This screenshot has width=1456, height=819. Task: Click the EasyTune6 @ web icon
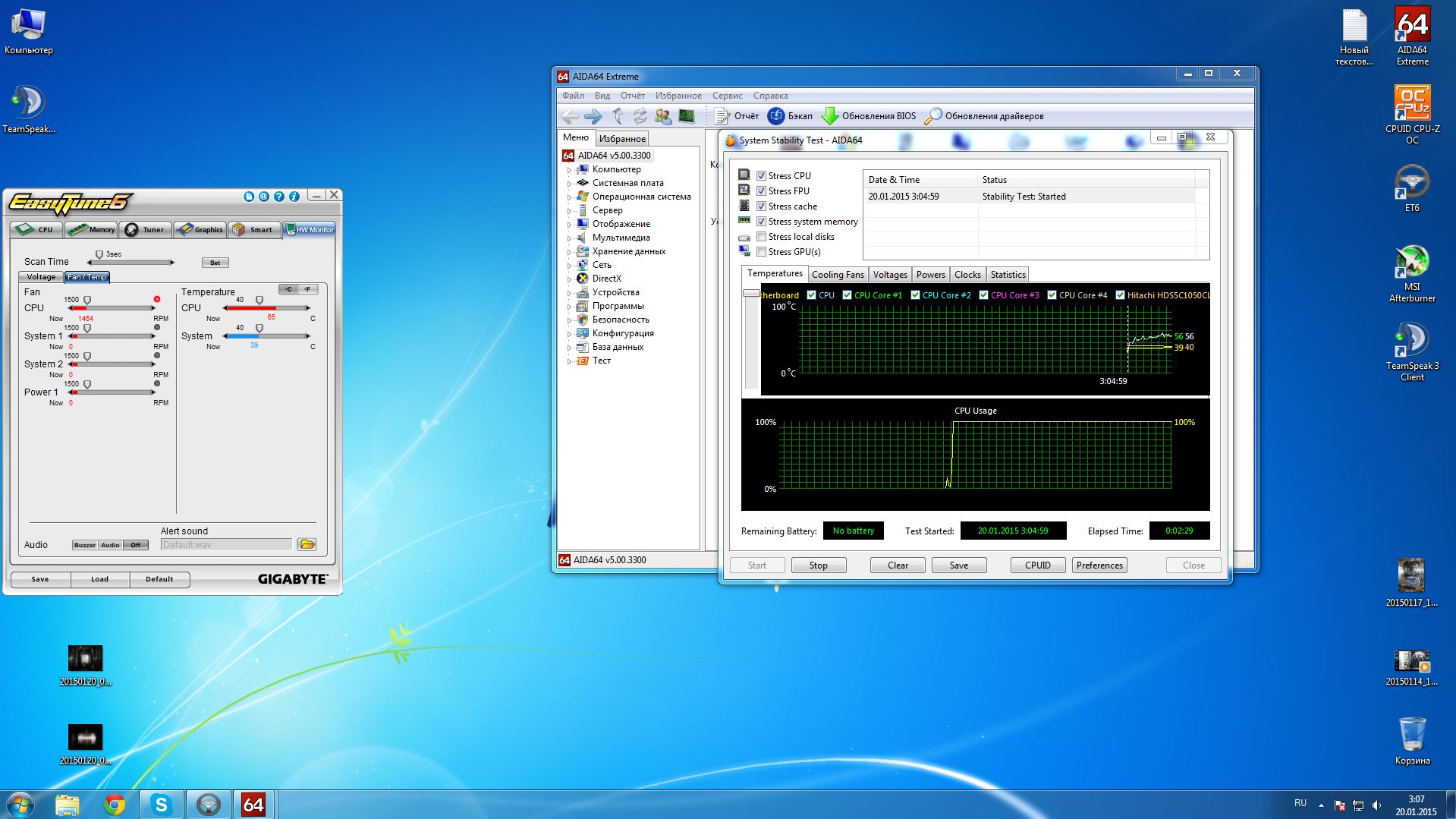coord(264,197)
